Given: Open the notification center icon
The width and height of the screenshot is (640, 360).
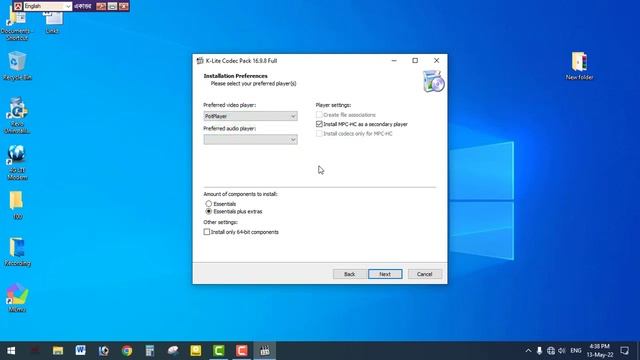Looking at the screenshot, I should pos(624,351).
